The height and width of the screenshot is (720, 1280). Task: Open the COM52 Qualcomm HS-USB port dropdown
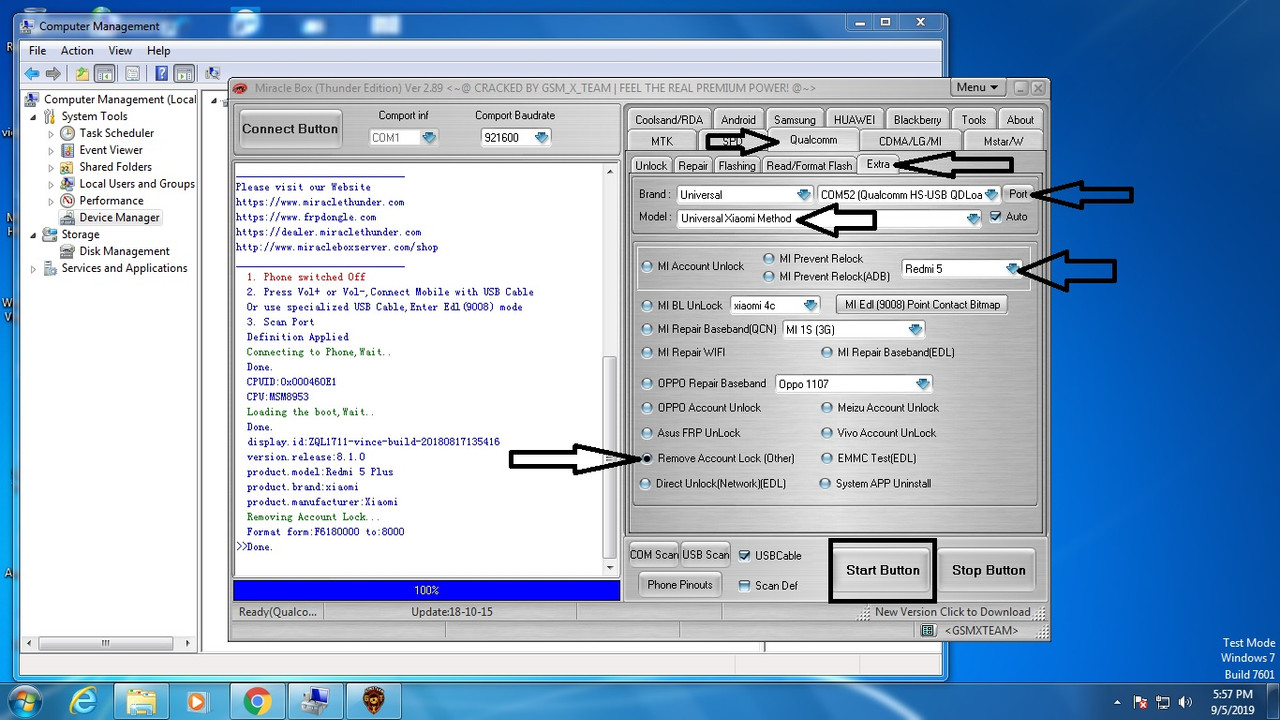coord(991,195)
